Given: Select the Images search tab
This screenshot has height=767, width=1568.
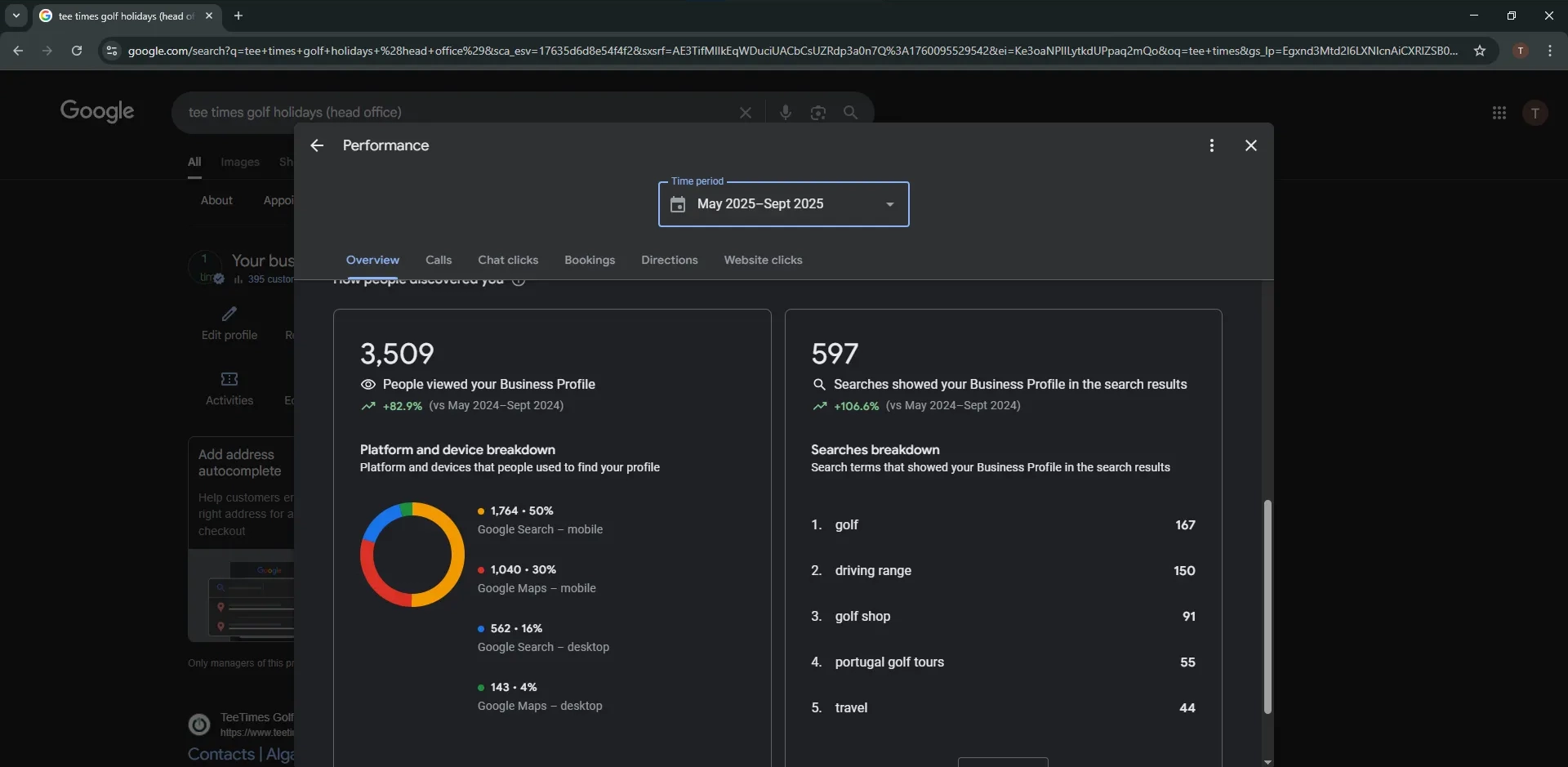Looking at the screenshot, I should [x=239, y=162].
